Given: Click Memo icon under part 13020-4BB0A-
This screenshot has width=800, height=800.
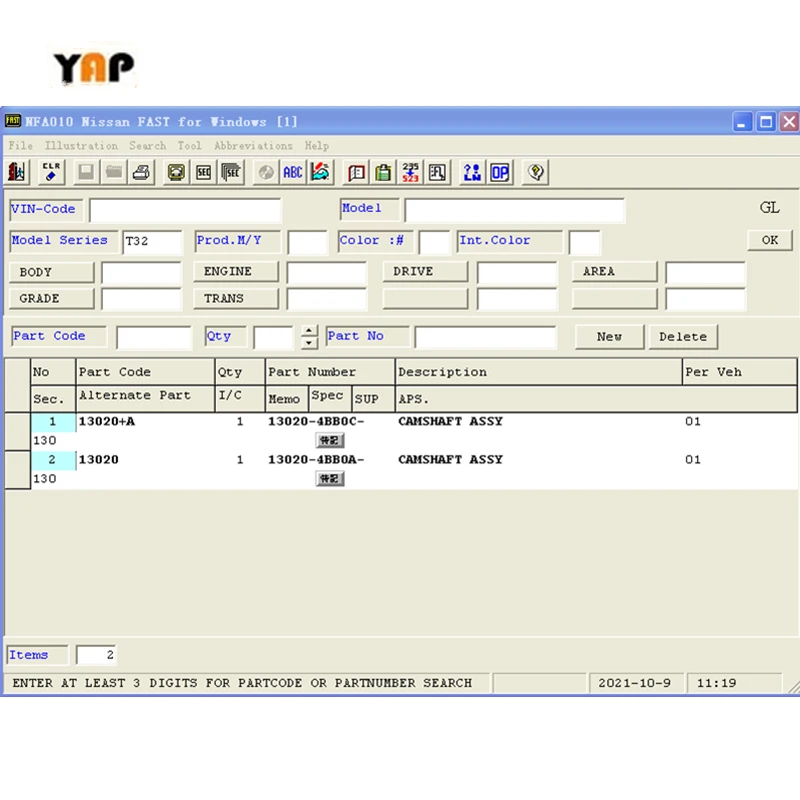Looking at the screenshot, I should (x=330, y=479).
